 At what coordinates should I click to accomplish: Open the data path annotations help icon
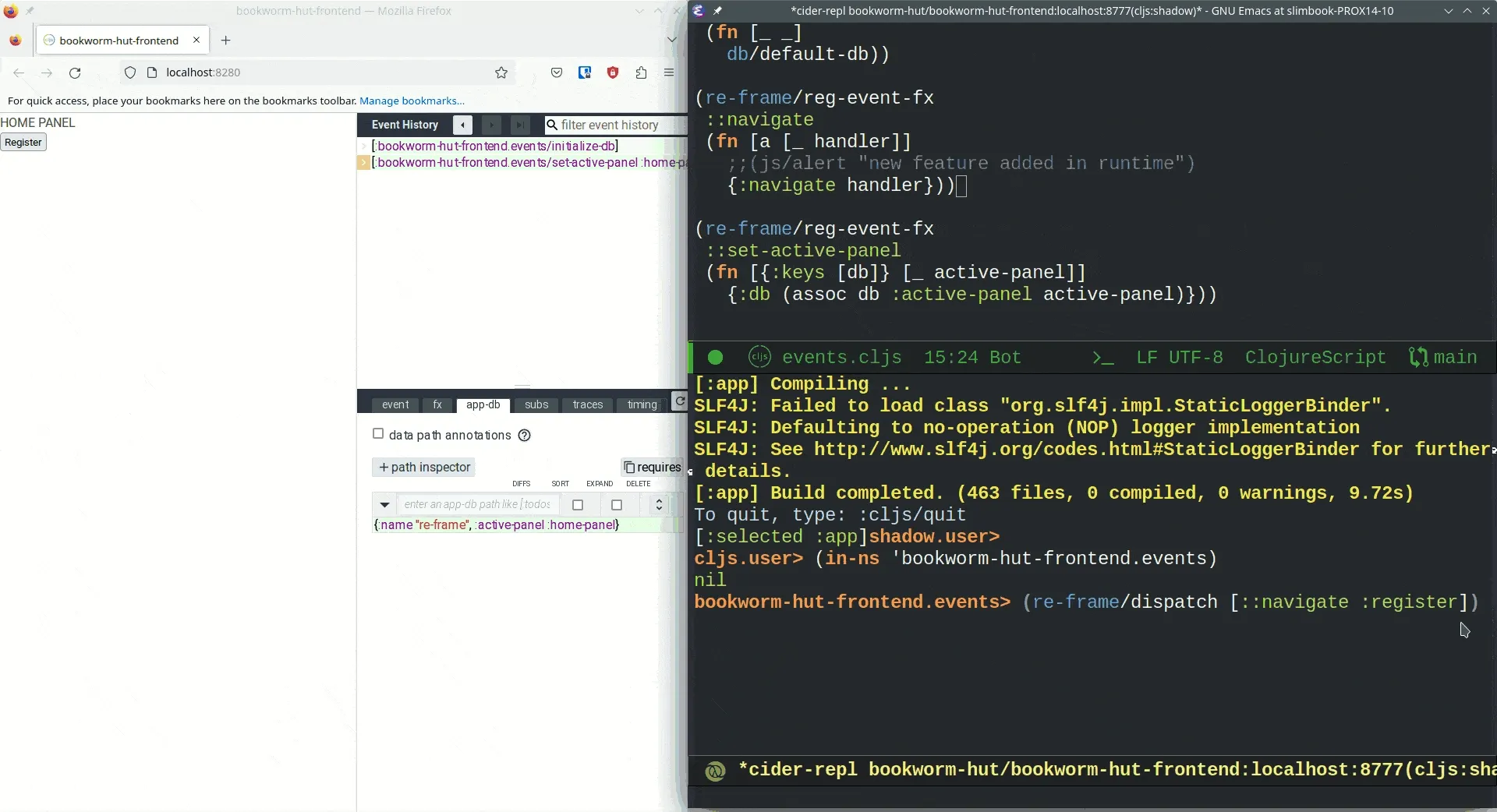(x=525, y=436)
